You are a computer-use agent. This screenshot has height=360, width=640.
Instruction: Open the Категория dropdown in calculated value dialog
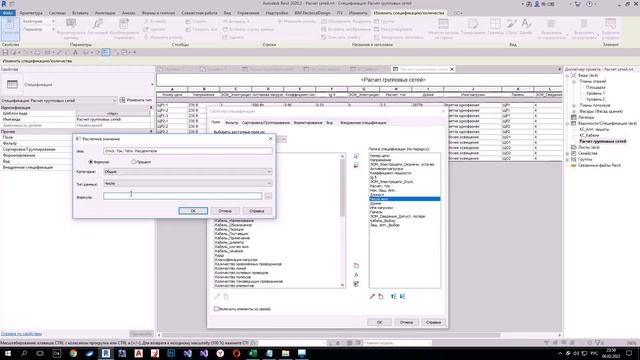point(188,172)
